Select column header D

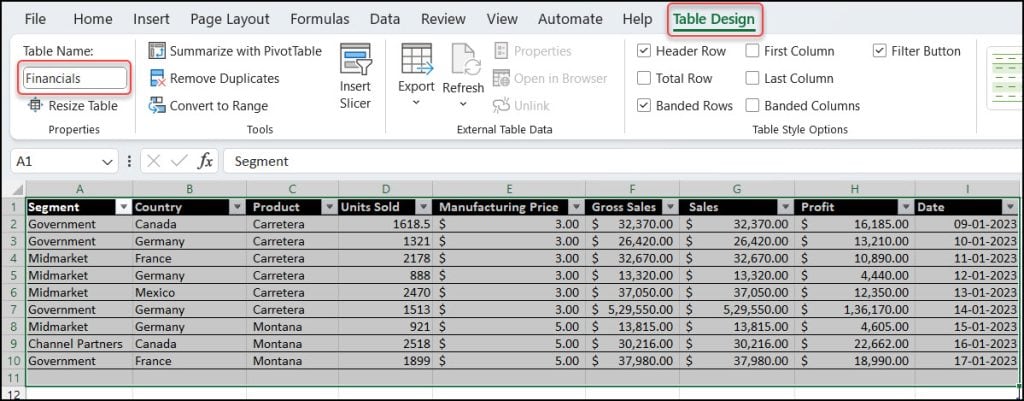click(x=385, y=189)
